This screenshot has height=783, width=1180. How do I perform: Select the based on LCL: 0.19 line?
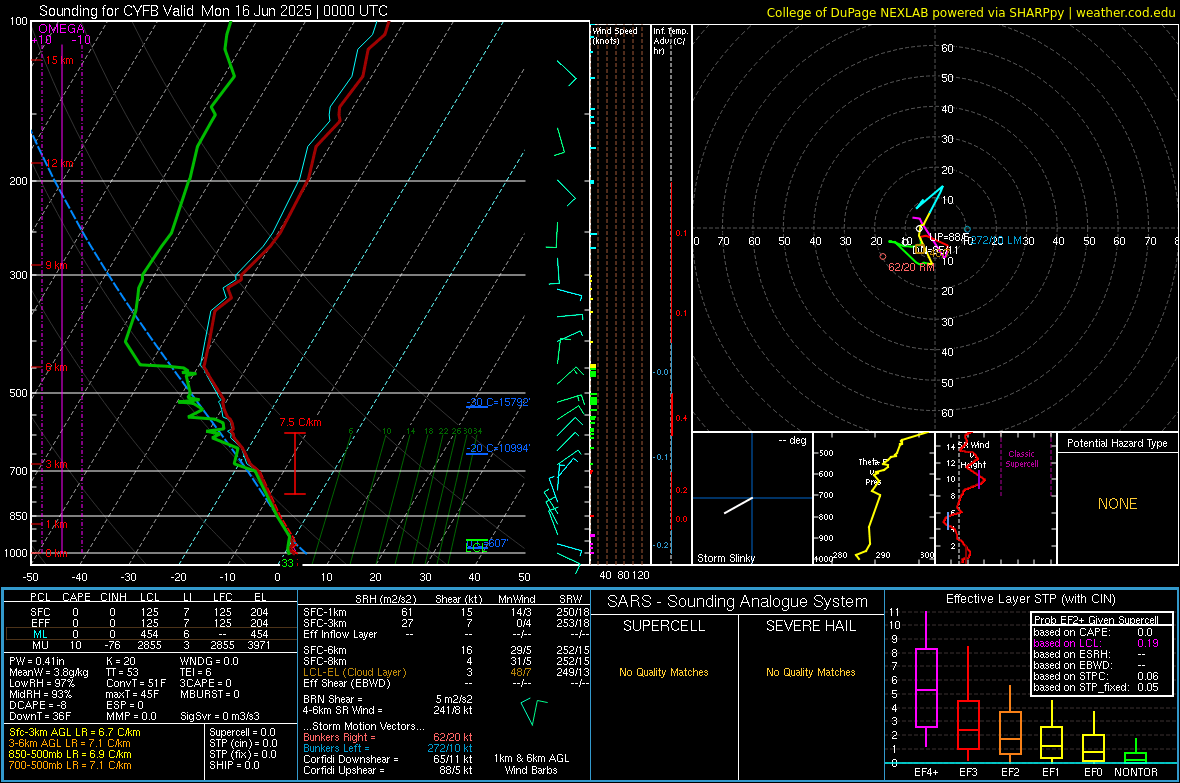pos(1096,643)
